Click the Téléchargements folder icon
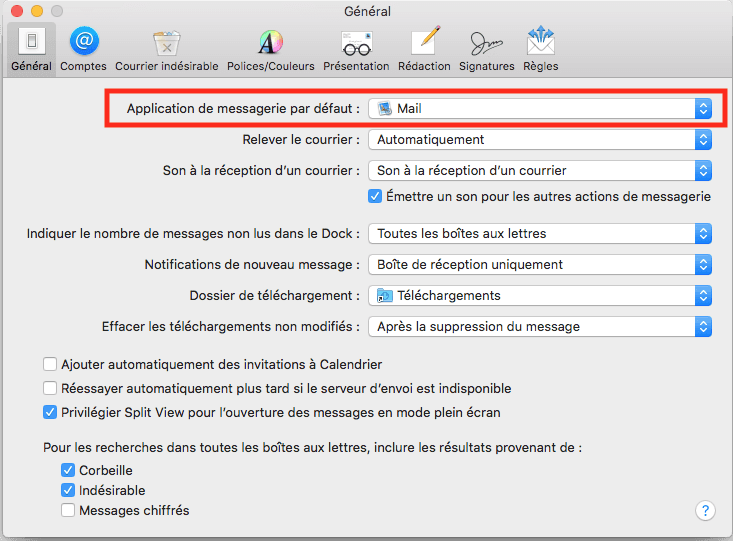The height and width of the screenshot is (541, 733). point(385,296)
